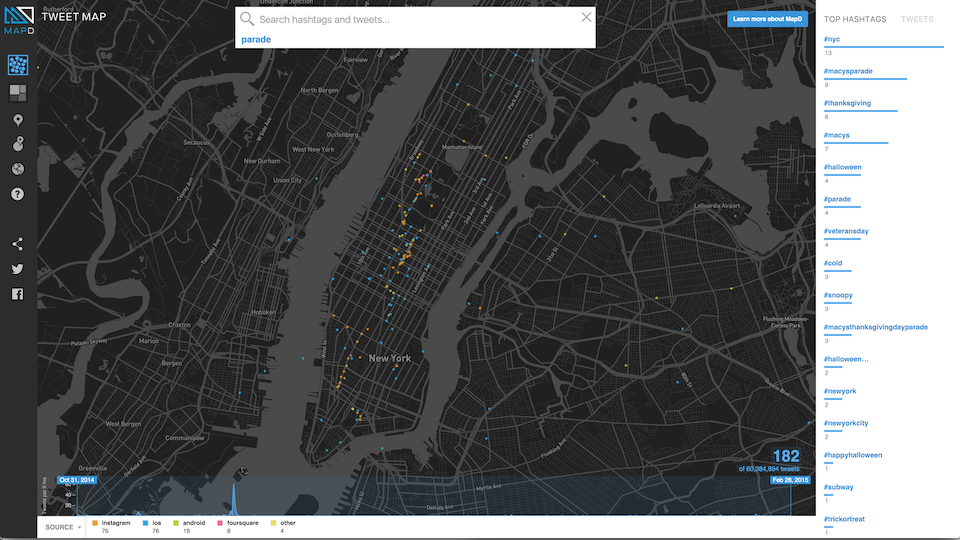Select the #snoopy hashtag

tap(838, 295)
